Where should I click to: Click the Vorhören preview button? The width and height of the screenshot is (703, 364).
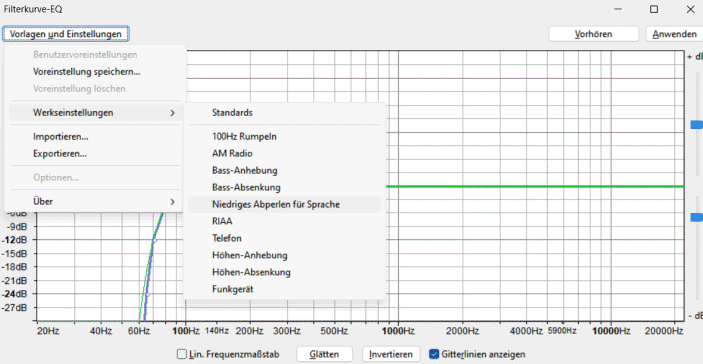pyautogui.click(x=594, y=34)
